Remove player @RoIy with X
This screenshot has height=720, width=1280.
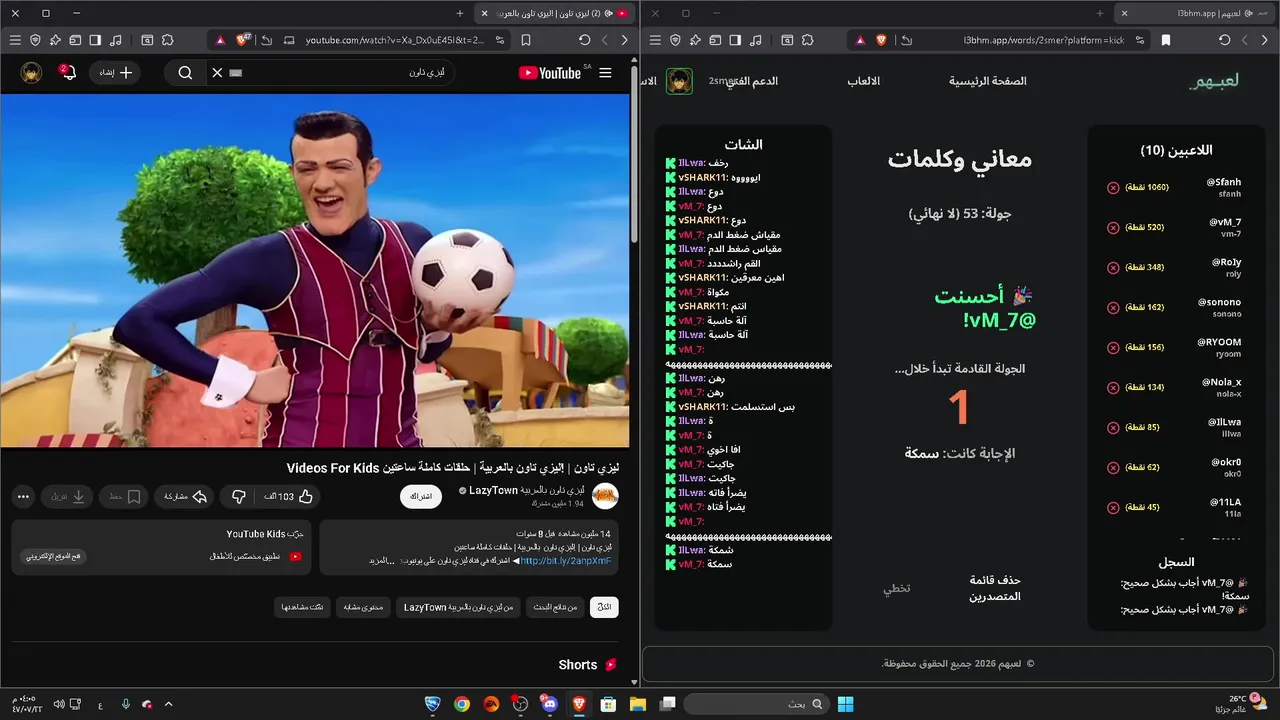(1113, 267)
